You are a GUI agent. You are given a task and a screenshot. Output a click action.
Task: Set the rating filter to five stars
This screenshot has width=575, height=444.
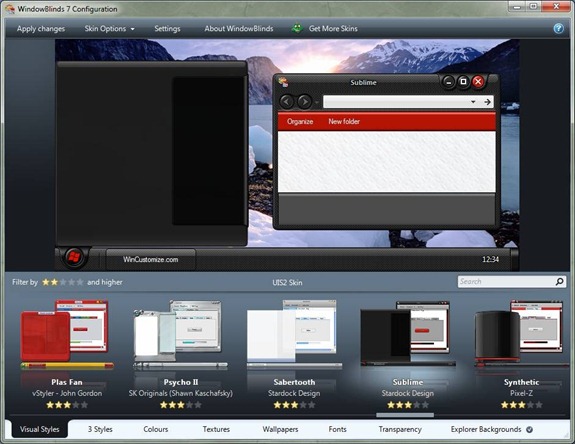click(x=80, y=282)
